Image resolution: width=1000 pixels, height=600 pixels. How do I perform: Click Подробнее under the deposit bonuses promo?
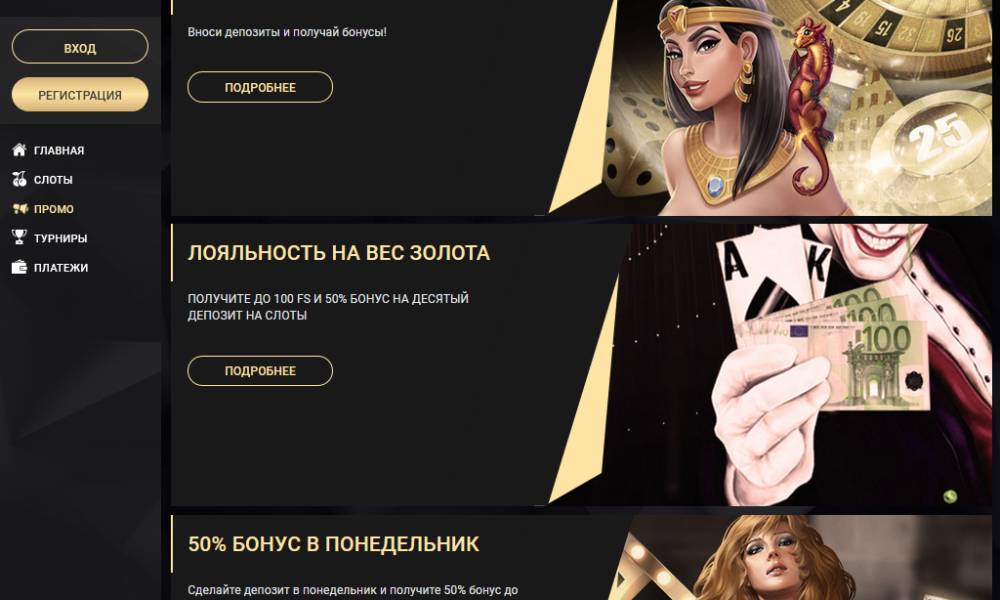[260, 87]
